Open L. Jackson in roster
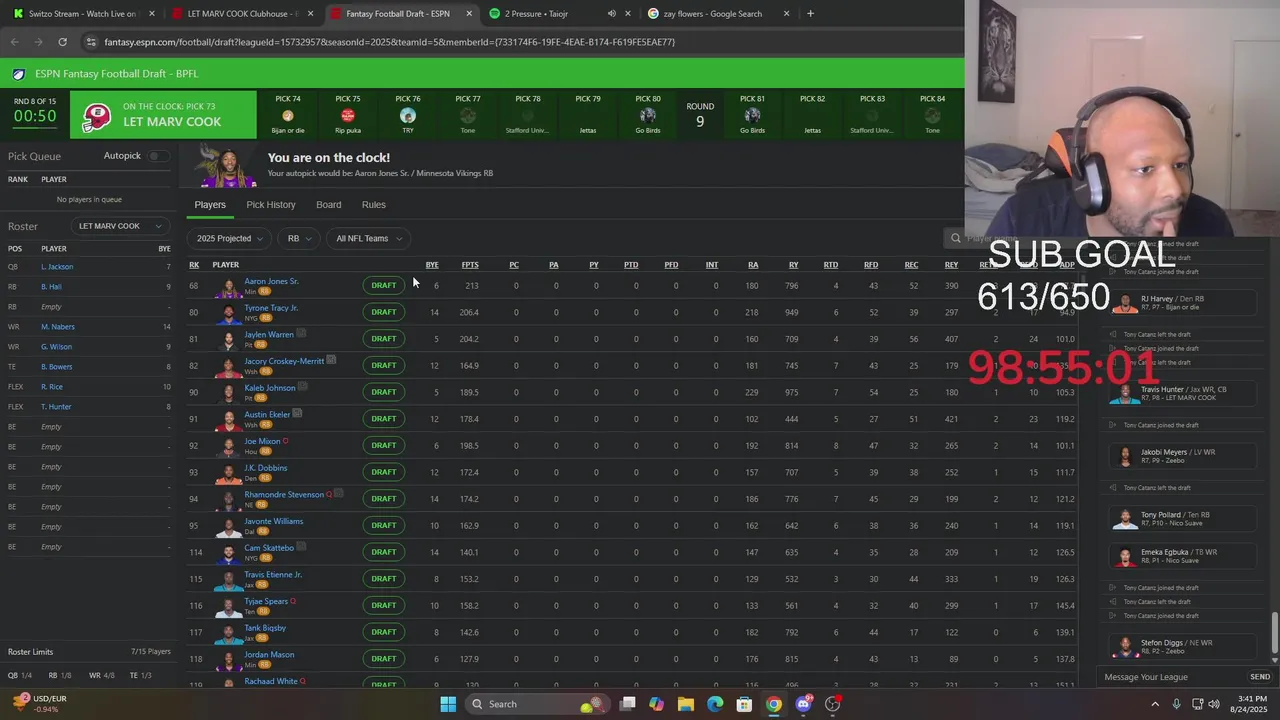Screen dimensions: 1280x720 pyautogui.click(x=57, y=267)
